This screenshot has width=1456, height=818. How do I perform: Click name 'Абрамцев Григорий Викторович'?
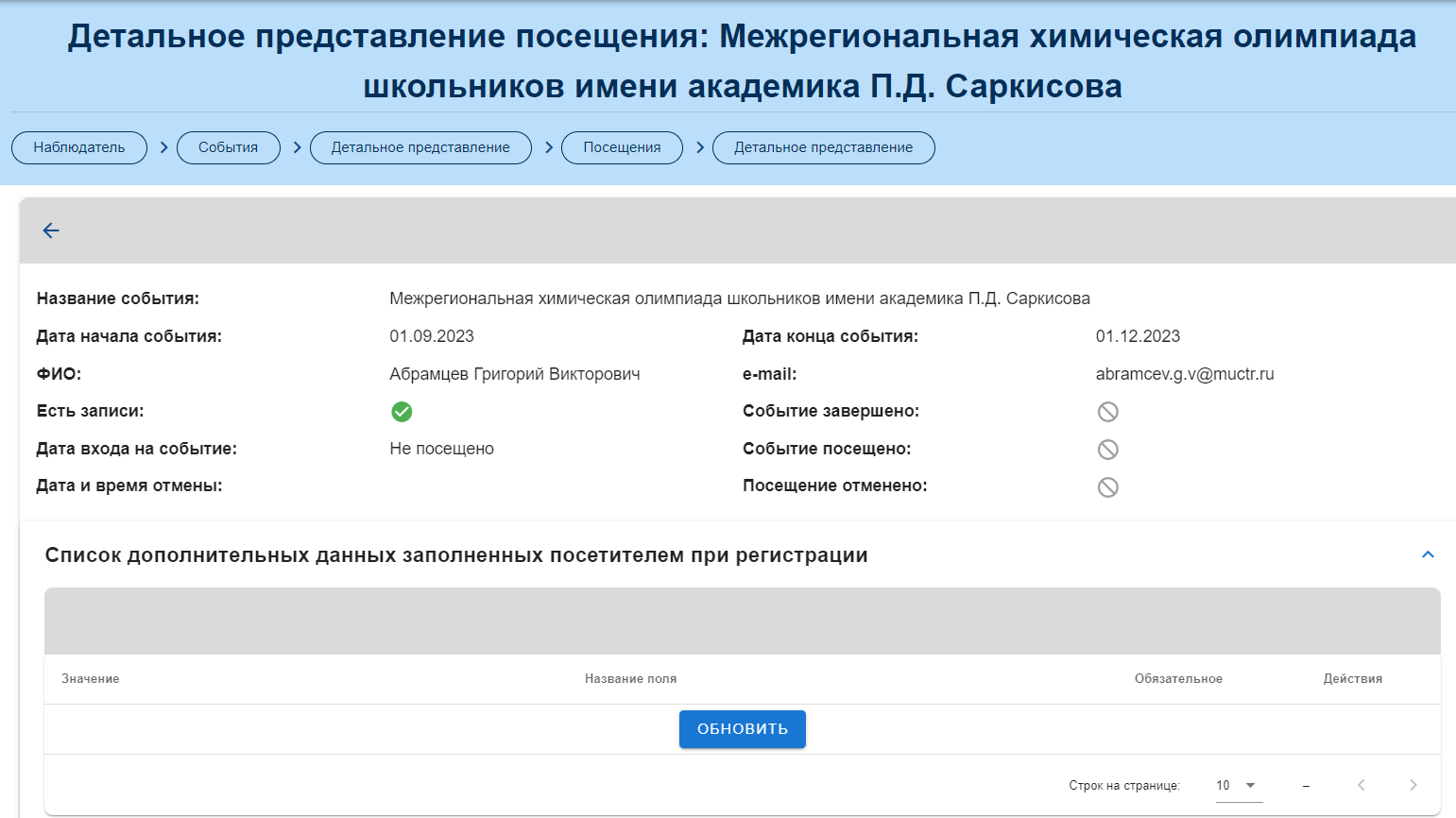click(x=515, y=374)
